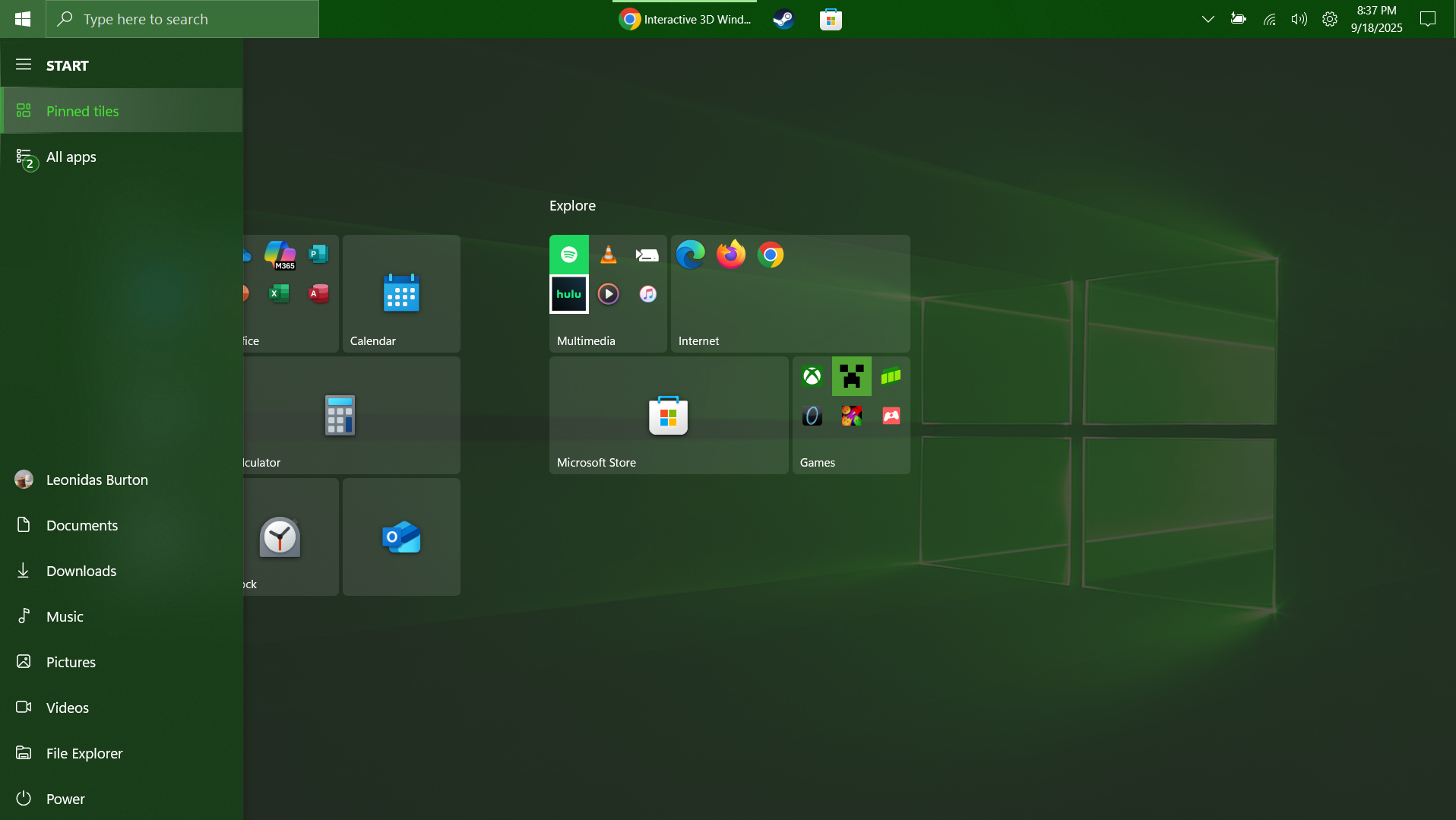Viewport: 1456px width, 820px height.
Task: Open Leonidas Burton account options
Action: [x=122, y=480]
